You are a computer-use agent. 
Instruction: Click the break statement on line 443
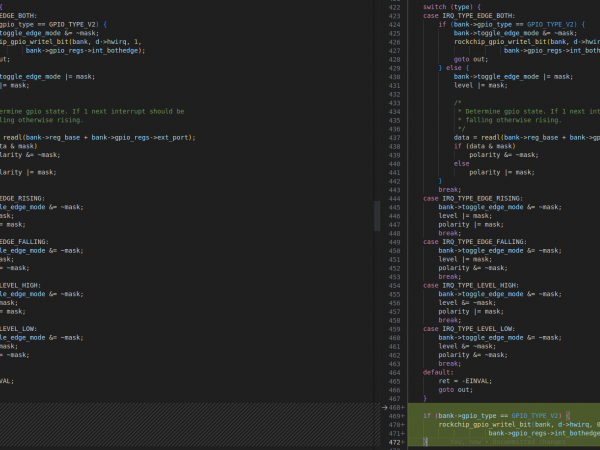(449, 189)
